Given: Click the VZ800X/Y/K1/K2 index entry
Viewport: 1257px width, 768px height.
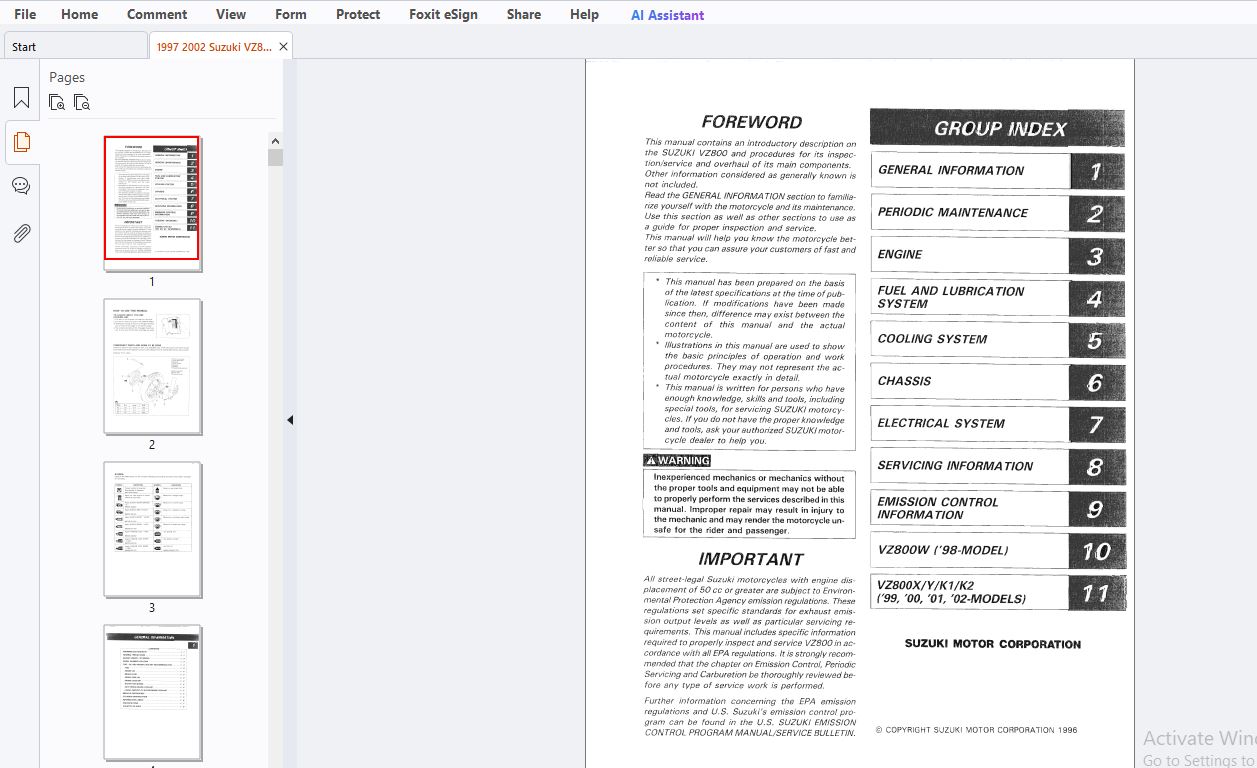Looking at the screenshot, I should pyautogui.click(x=997, y=592).
